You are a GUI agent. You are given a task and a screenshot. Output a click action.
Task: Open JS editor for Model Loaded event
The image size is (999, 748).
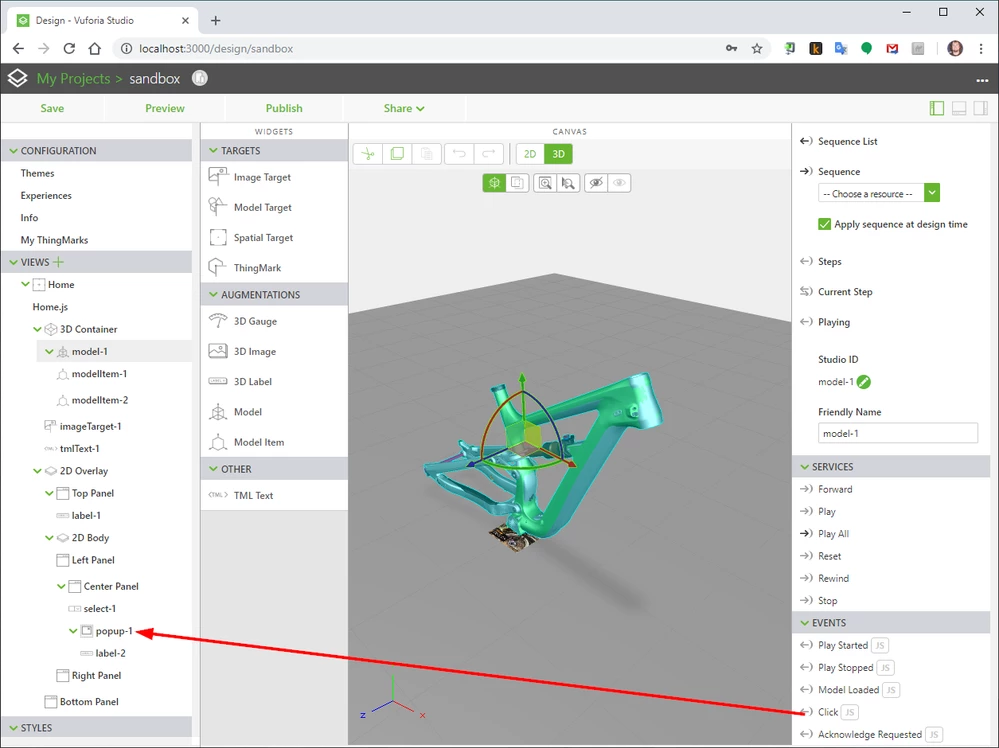[891, 690]
